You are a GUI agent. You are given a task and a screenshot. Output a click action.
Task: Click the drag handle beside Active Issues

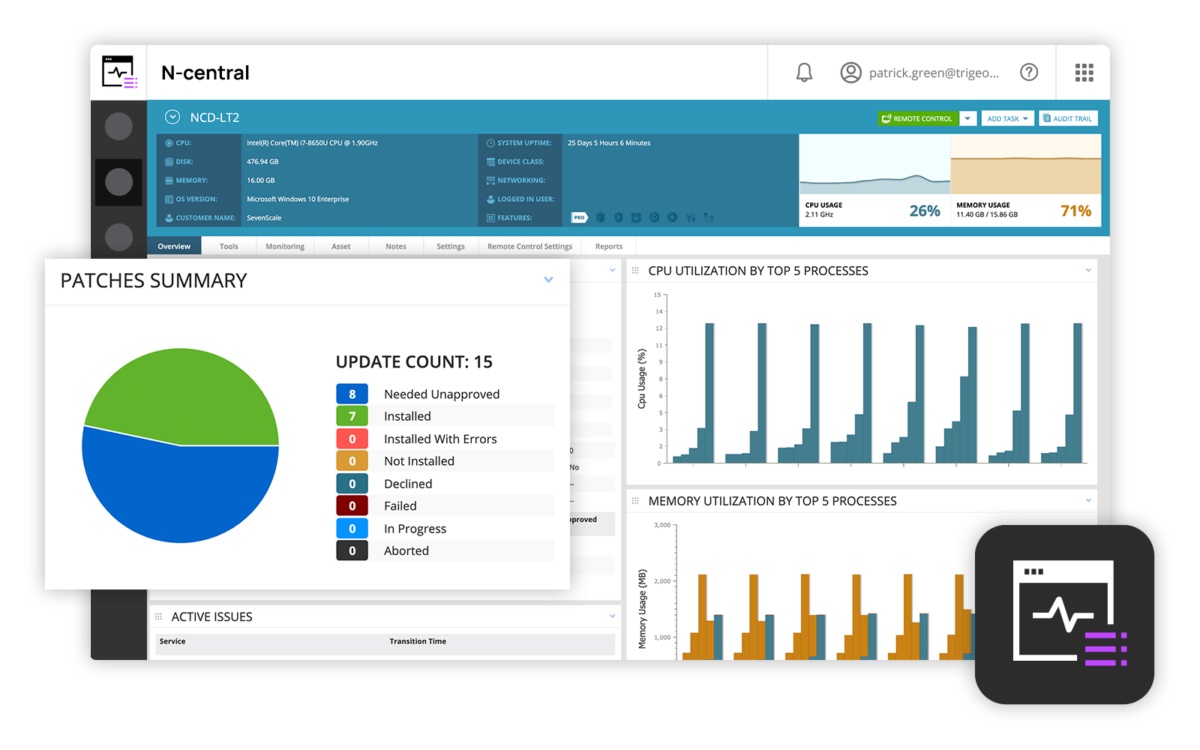(x=159, y=617)
